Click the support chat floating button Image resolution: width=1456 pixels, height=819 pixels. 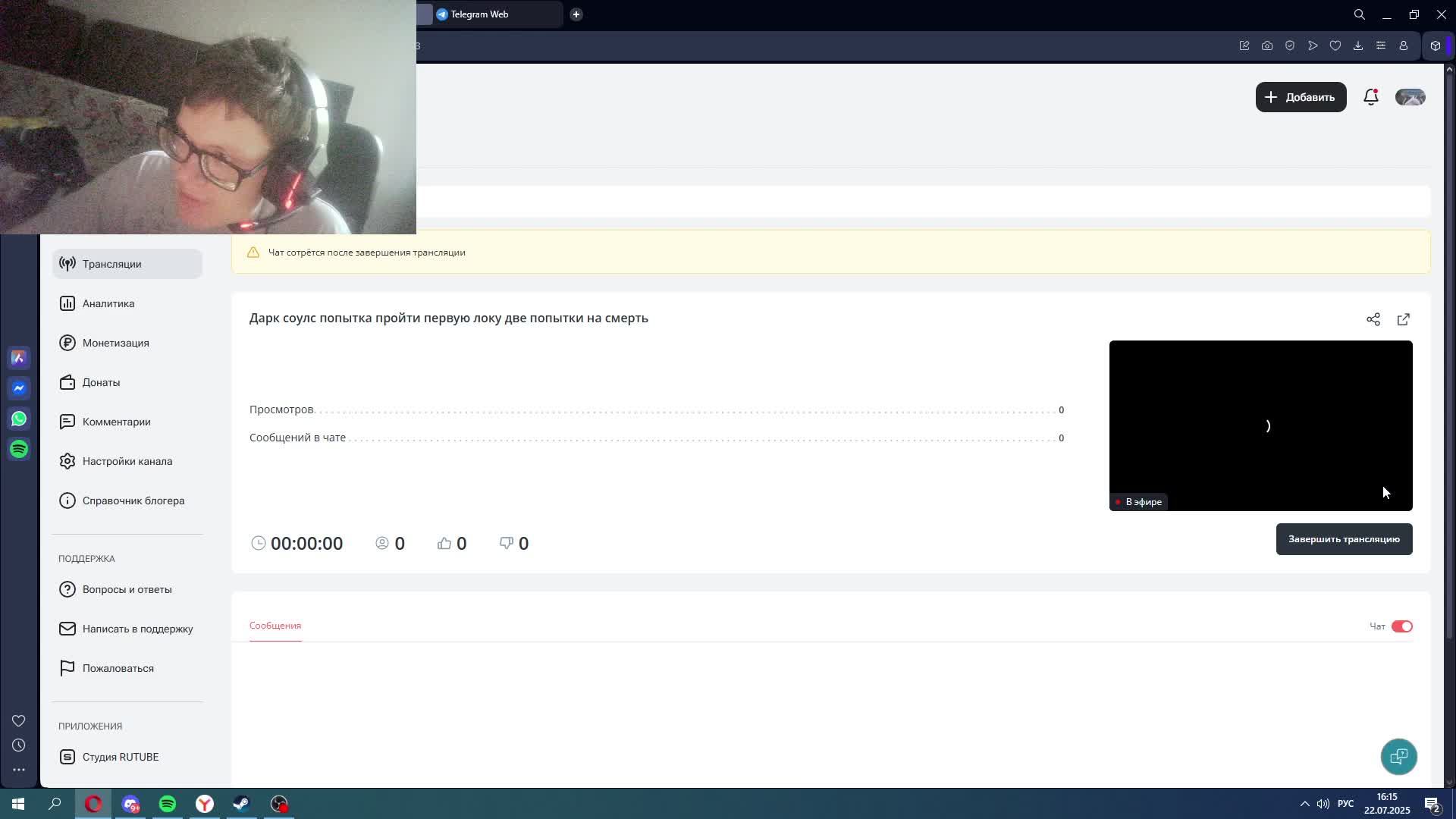tap(1398, 756)
